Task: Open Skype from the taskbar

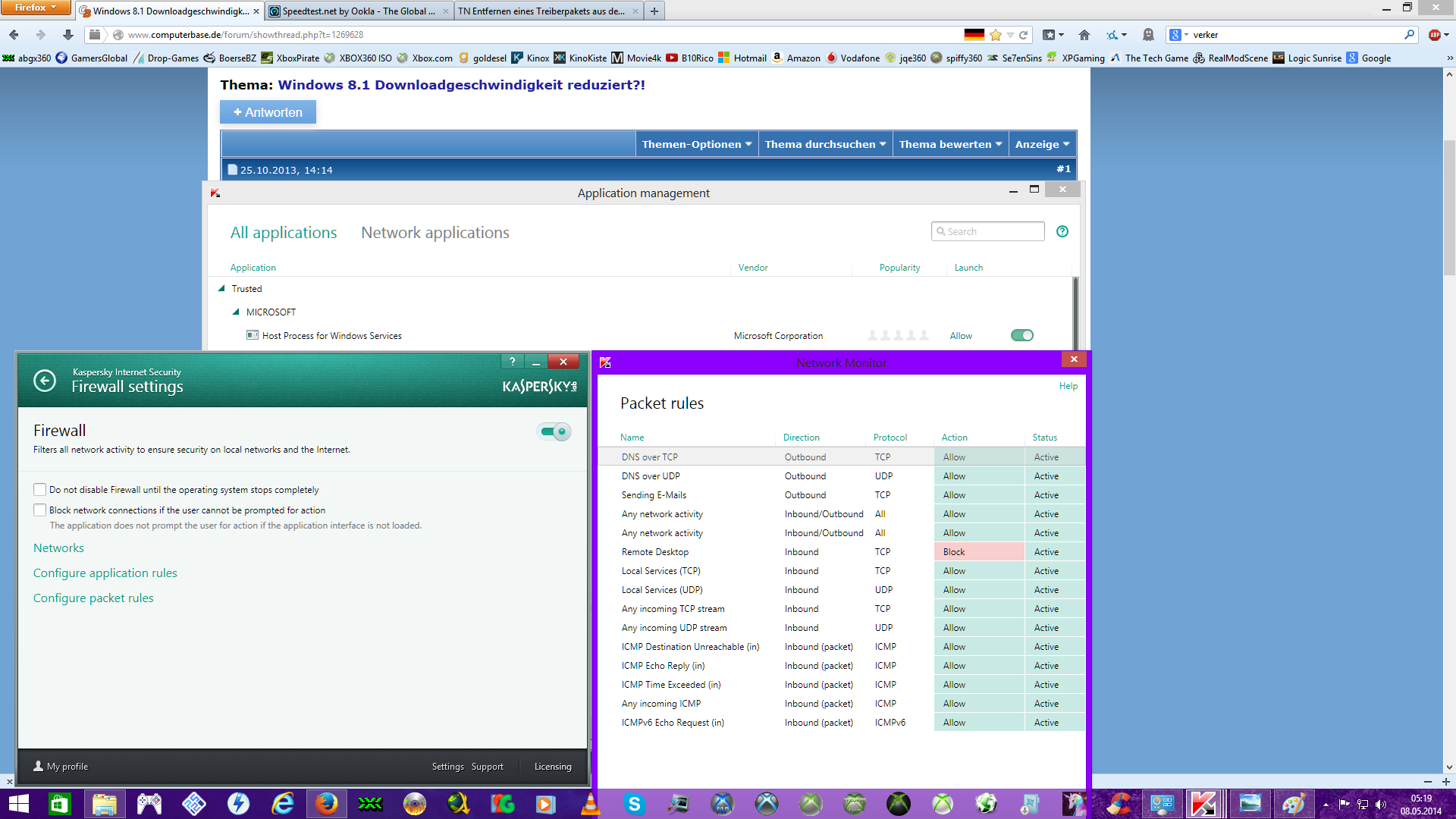Action: (x=634, y=804)
